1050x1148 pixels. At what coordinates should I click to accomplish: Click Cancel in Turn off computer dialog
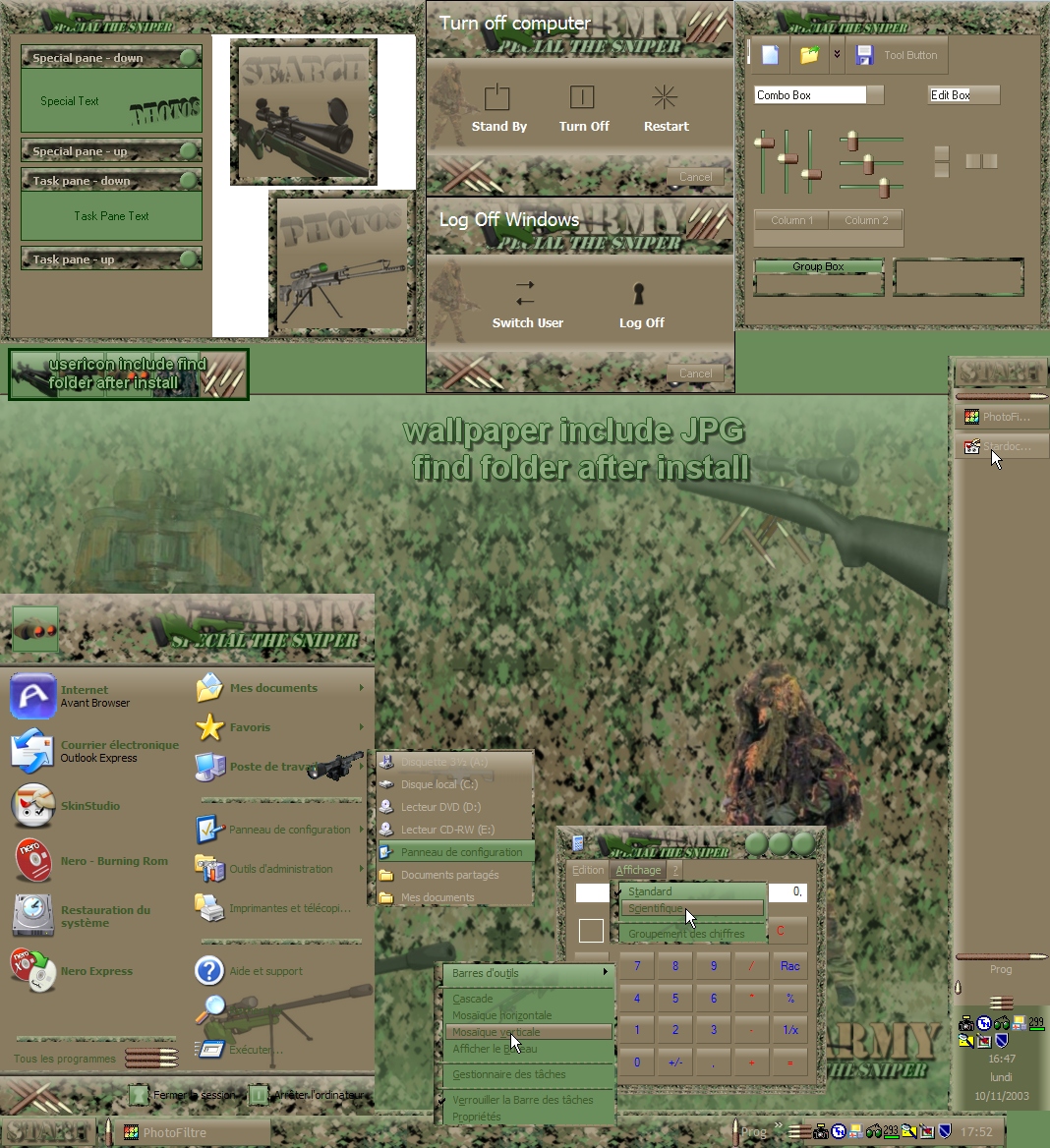click(x=695, y=177)
